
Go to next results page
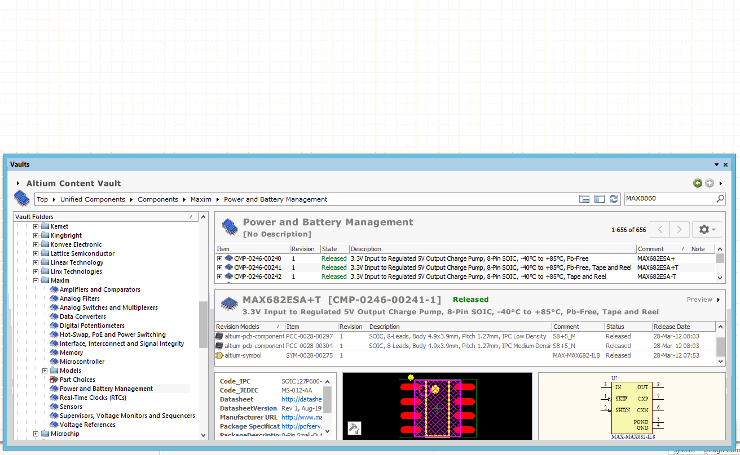(680, 229)
